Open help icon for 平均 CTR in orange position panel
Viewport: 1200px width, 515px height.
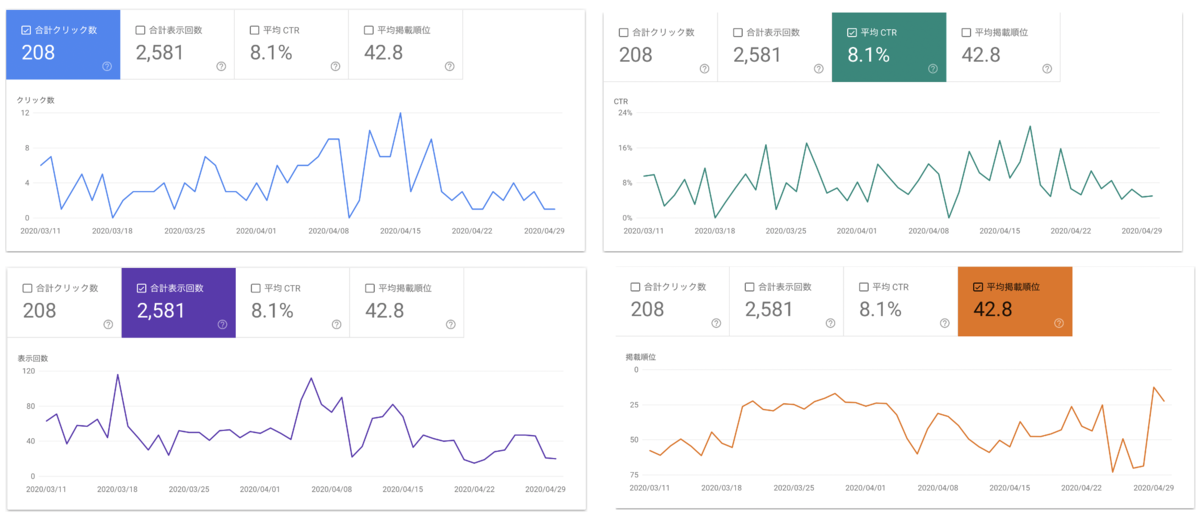[943, 323]
